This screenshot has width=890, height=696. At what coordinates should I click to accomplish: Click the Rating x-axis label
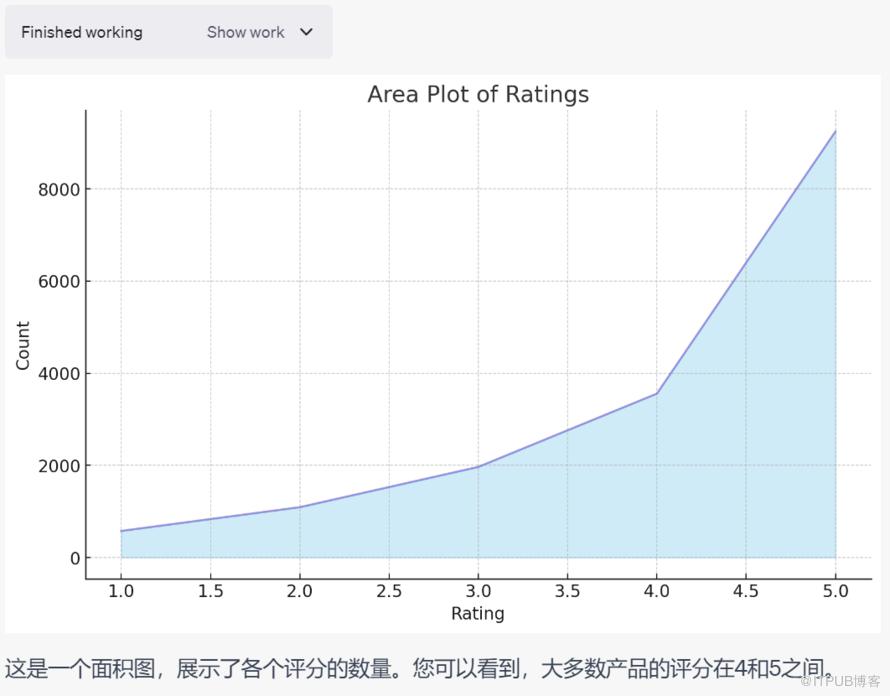click(478, 613)
